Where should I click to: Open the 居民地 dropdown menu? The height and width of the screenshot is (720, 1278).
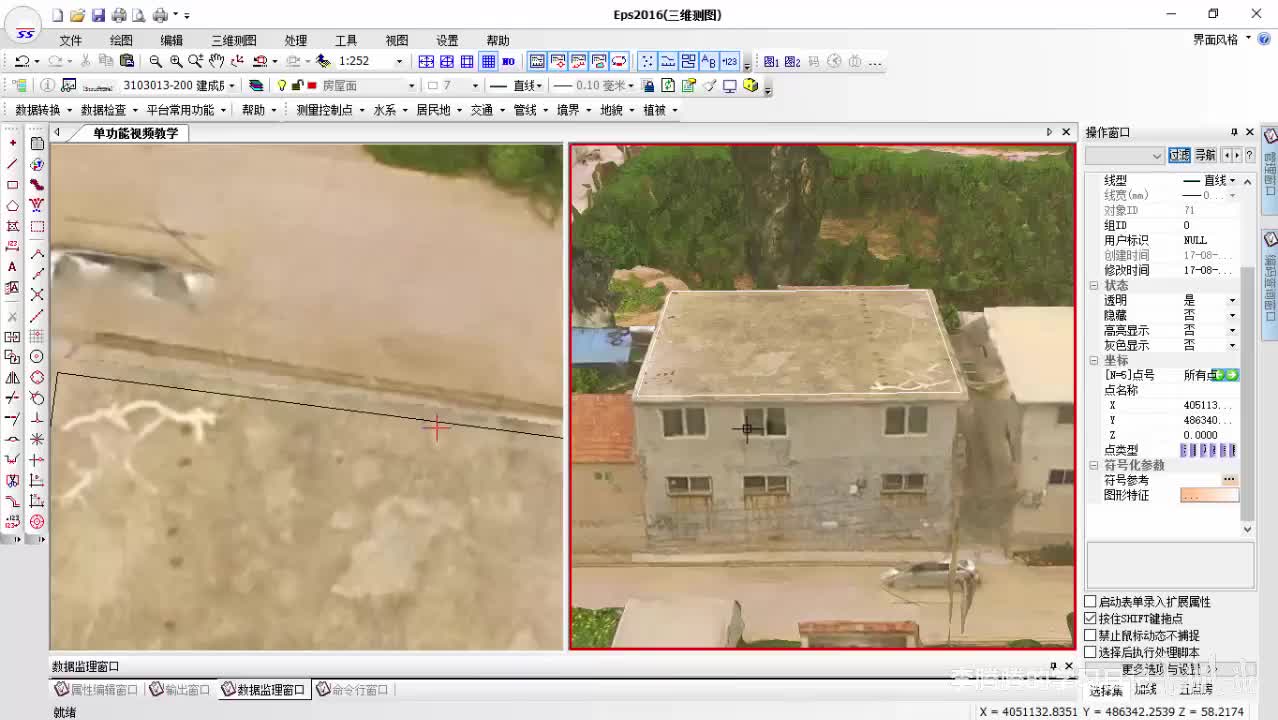438,110
